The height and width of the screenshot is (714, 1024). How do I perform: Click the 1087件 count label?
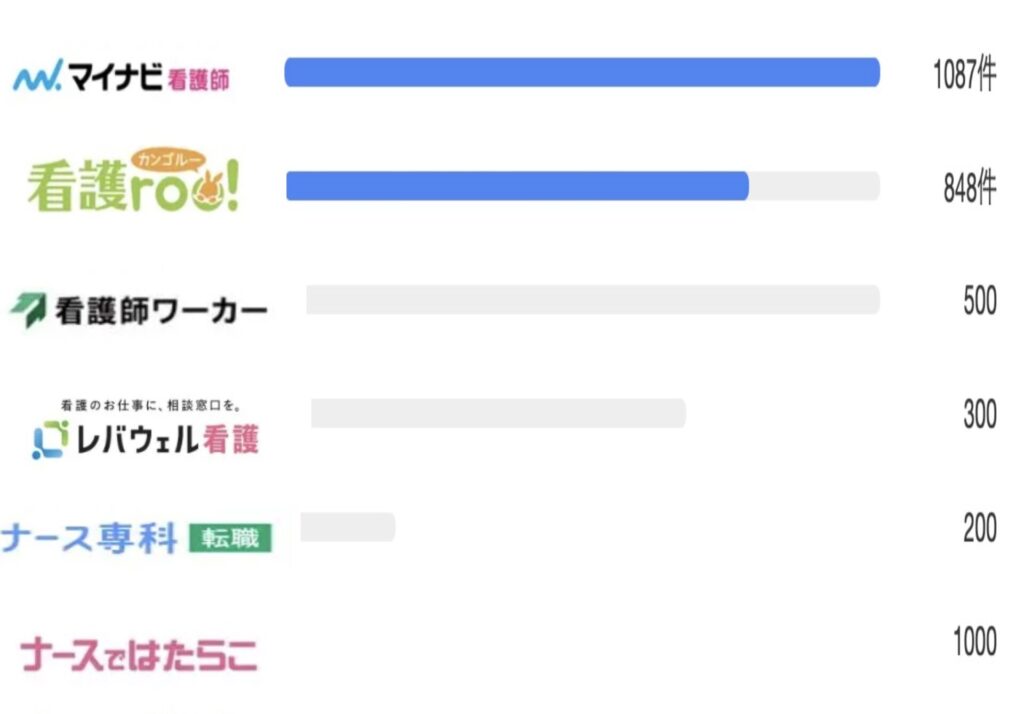tap(964, 76)
